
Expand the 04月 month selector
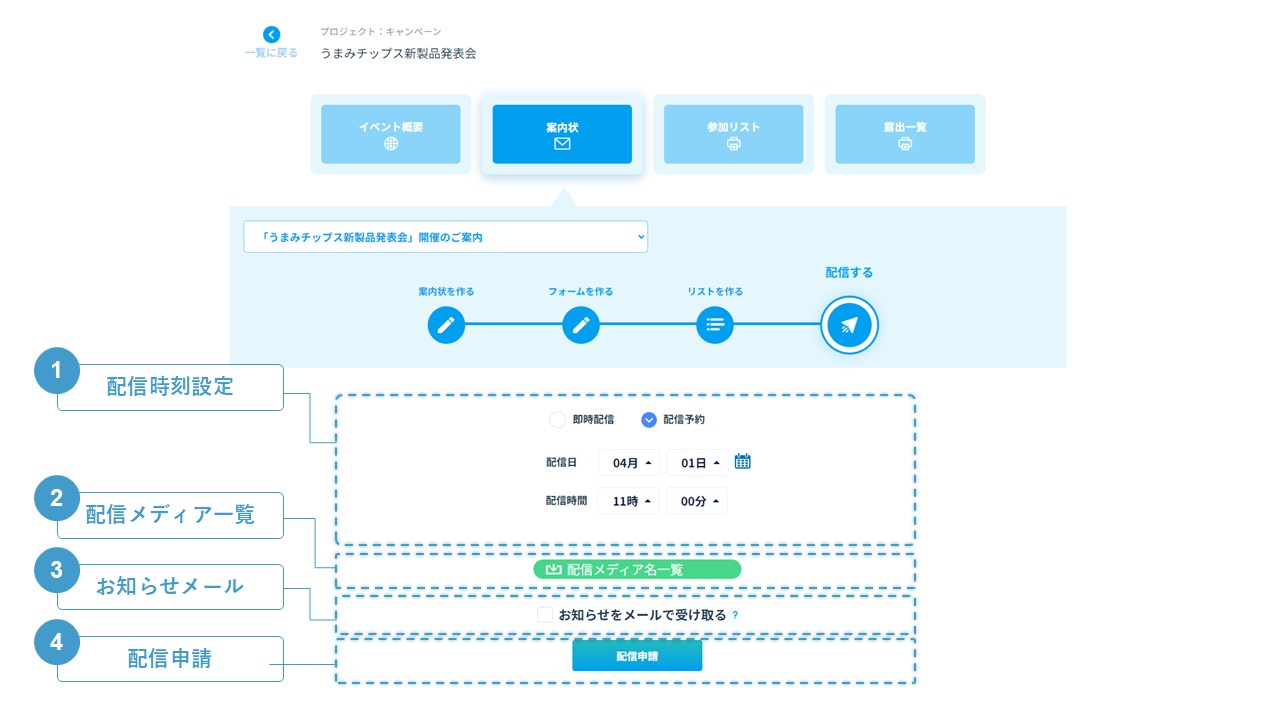[630, 463]
